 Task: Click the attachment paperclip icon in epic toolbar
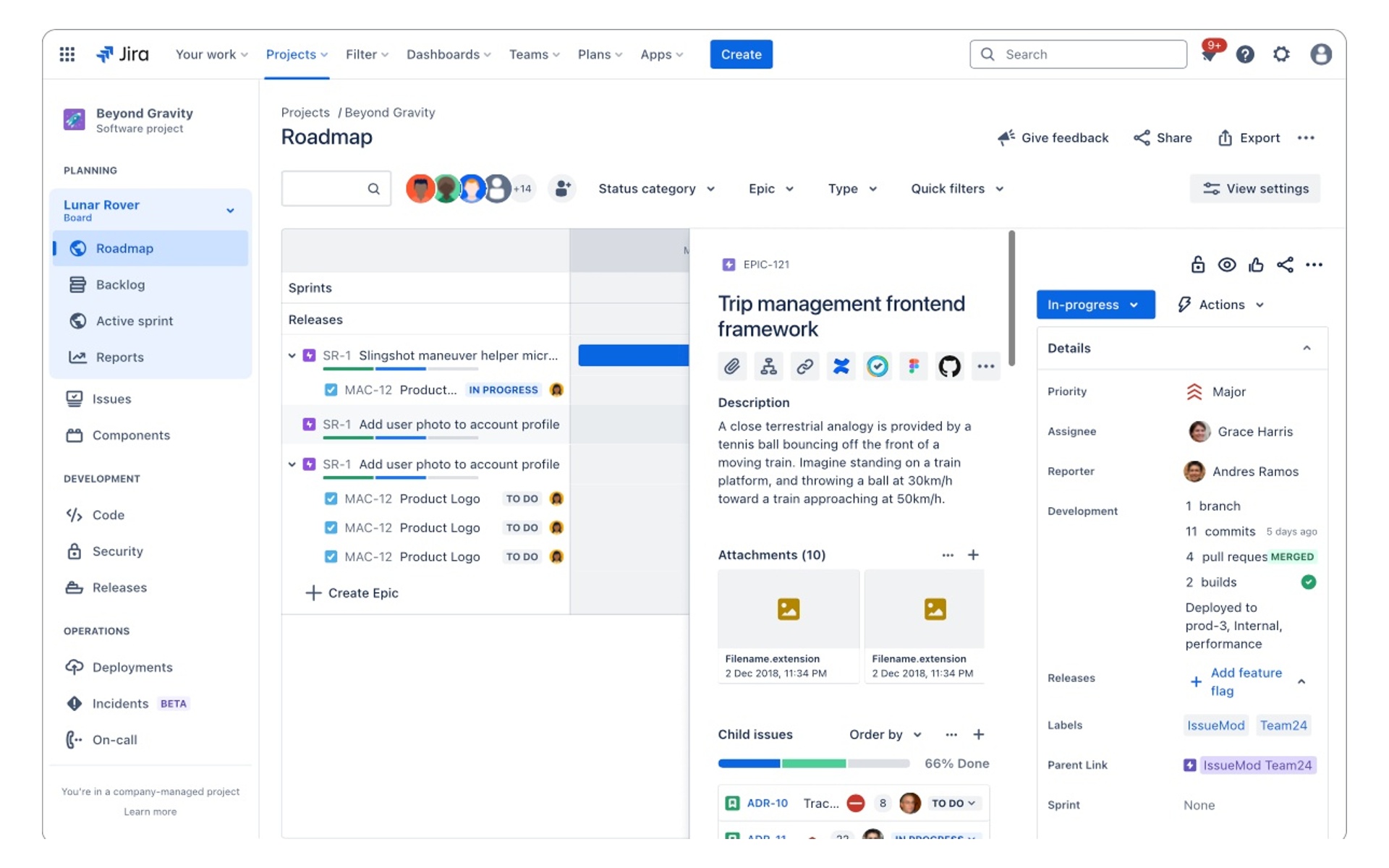pos(732,367)
